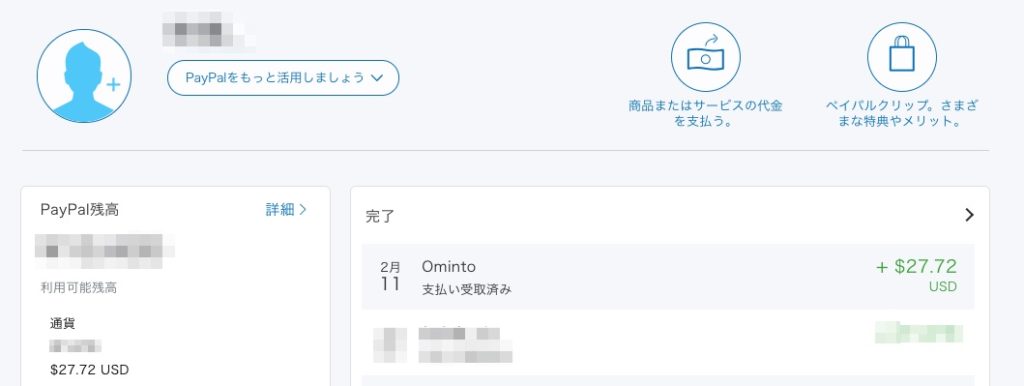Screen dimensions: 1024x386
Task: Click the 完了 section heading
Action: click(x=380, y=216)
